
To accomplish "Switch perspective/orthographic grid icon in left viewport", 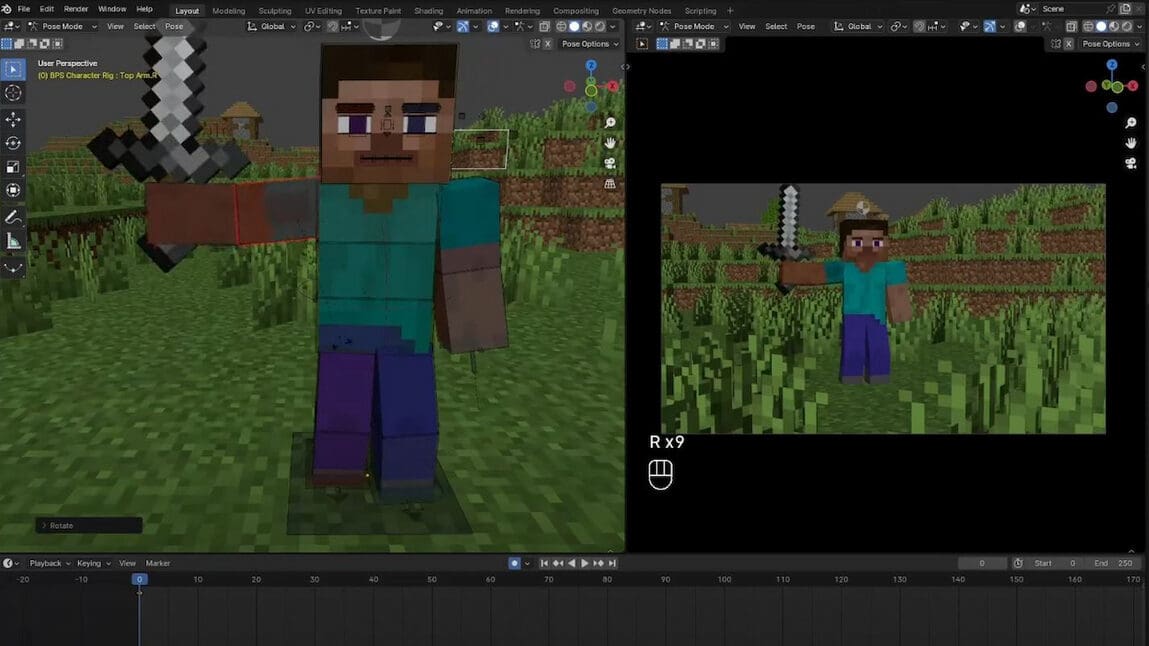I will (610, 184).
